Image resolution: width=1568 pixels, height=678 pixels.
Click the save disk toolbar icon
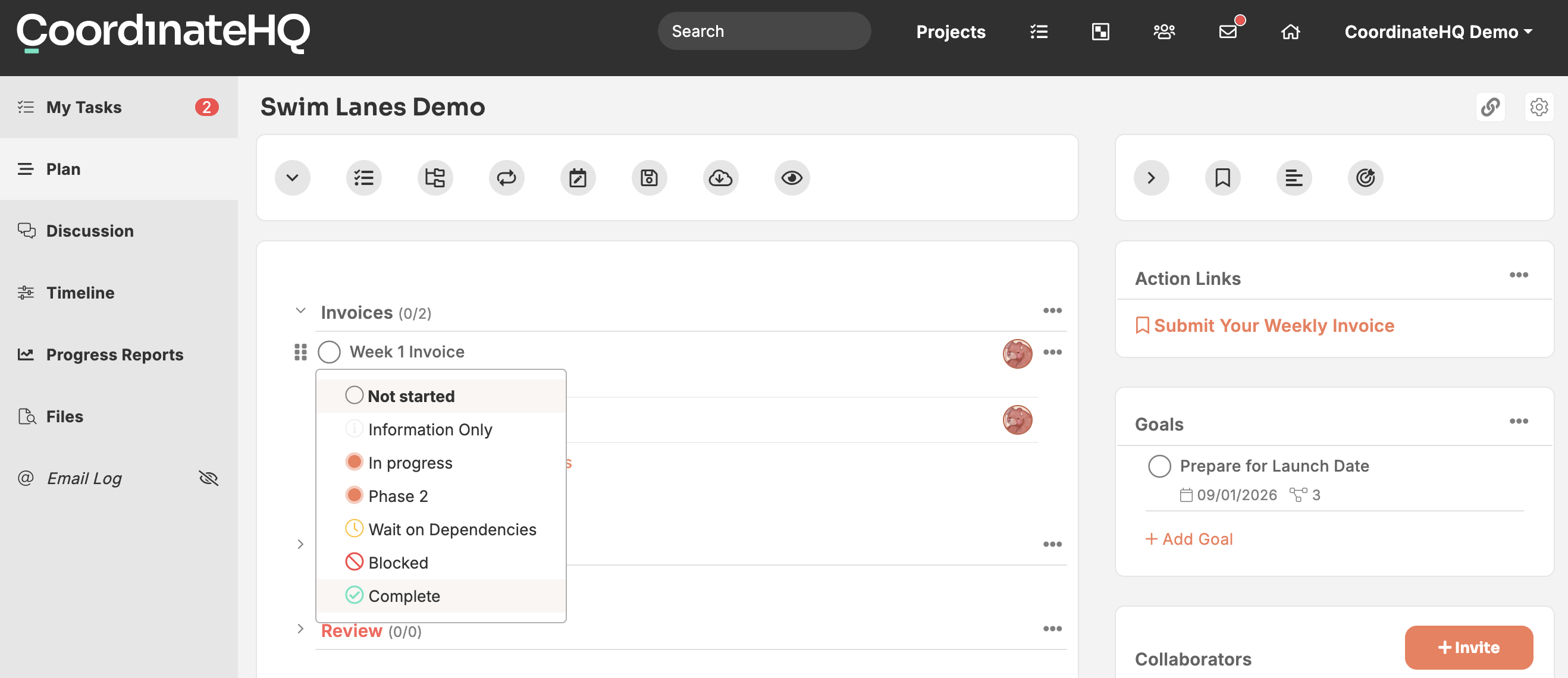click(650, 178)
